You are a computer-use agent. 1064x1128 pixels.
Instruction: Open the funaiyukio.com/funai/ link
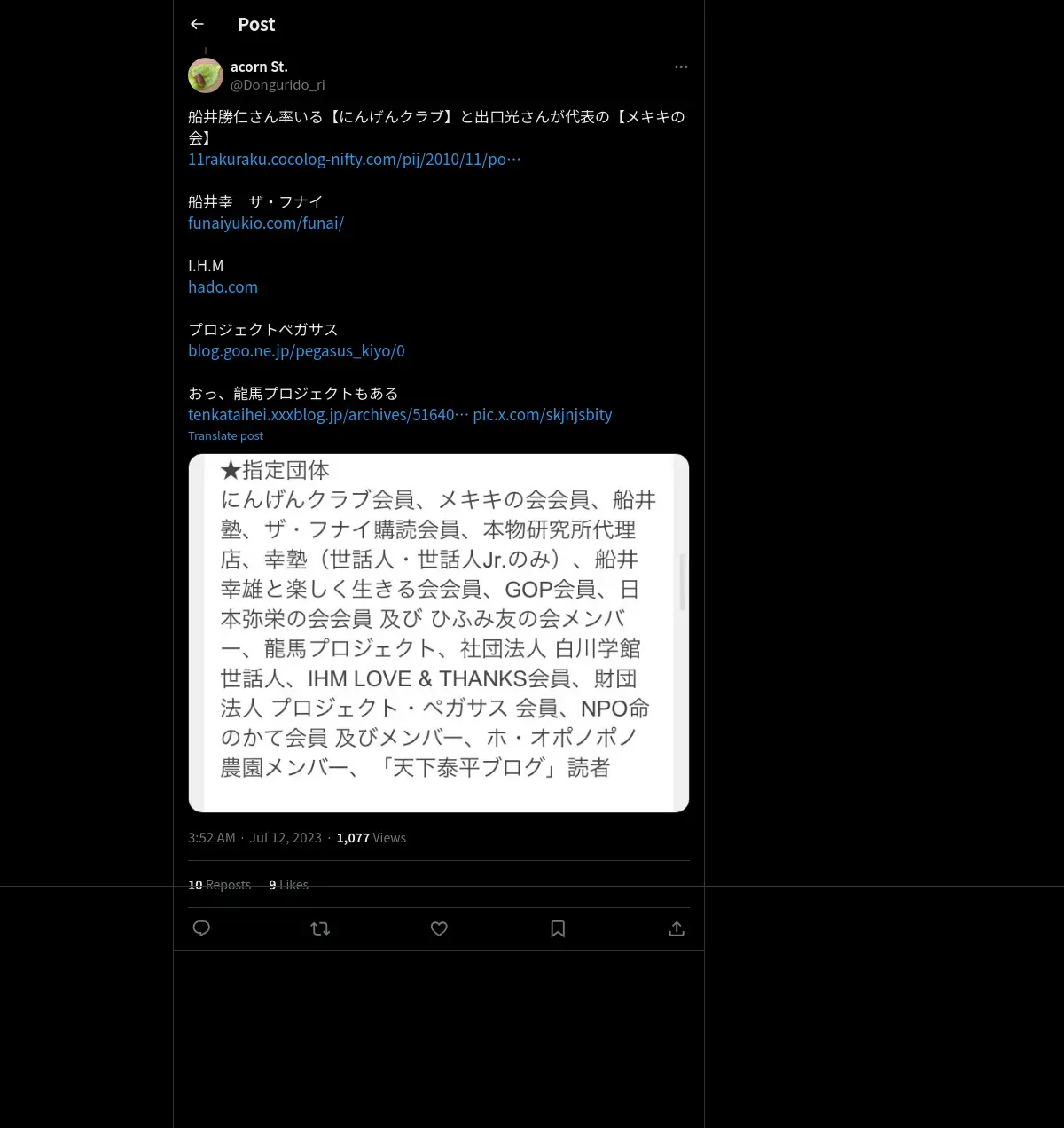(266, 223)
